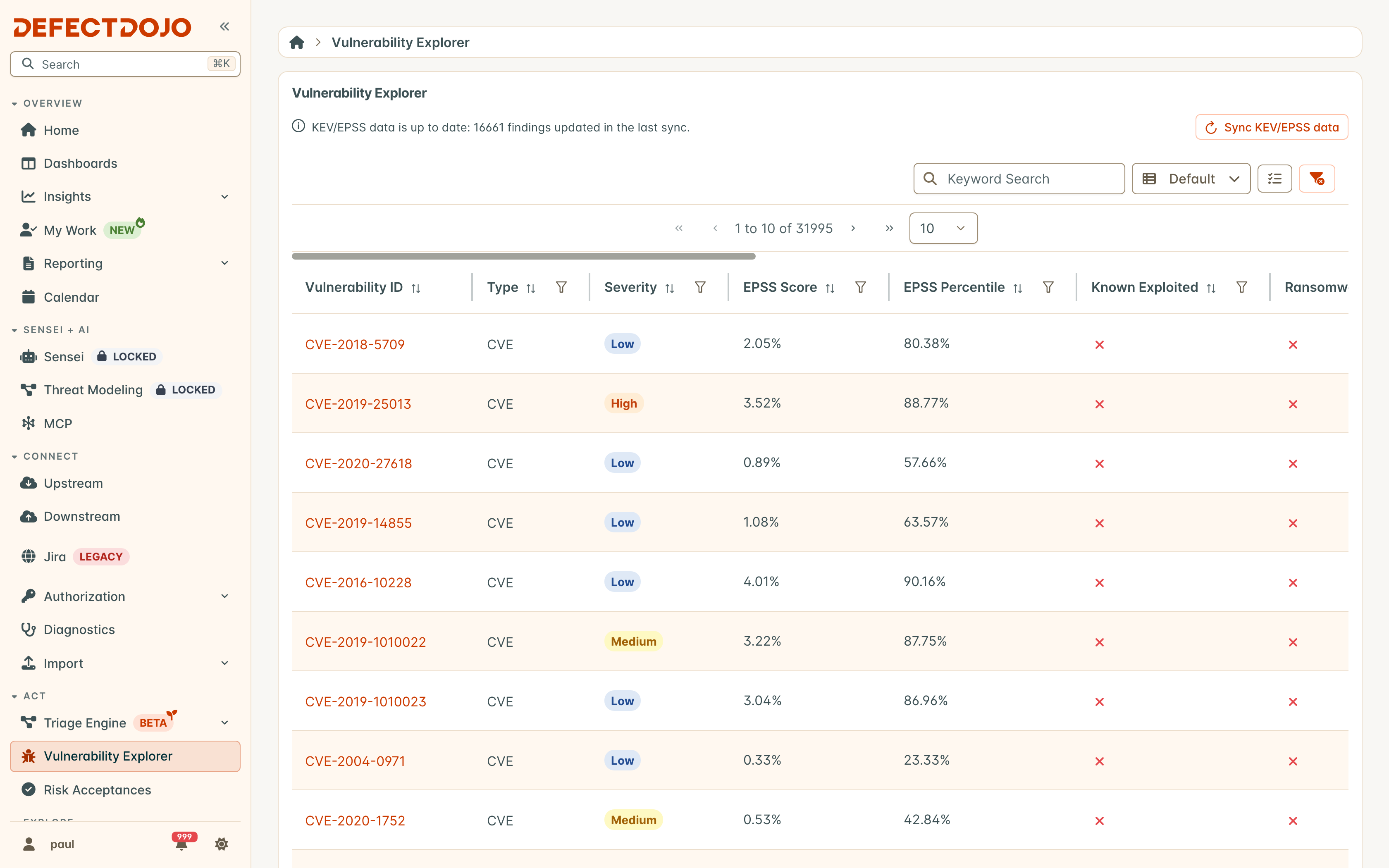Expand the Triage Engine menu
The width and height of the screenshot is (1389, 868).
(x=224, y=723)
